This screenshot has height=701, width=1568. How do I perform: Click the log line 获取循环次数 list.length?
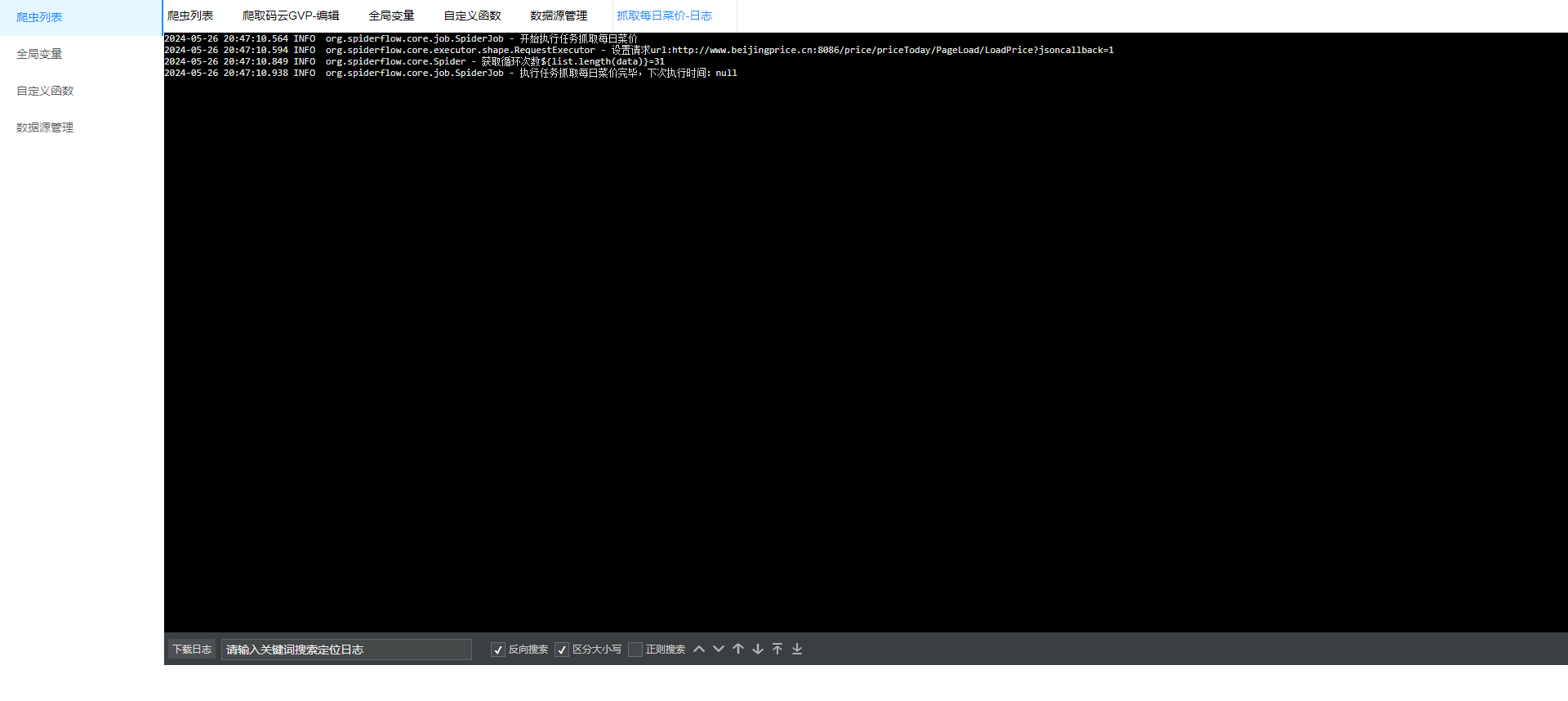pyautogui.click(x=414, y=61)
